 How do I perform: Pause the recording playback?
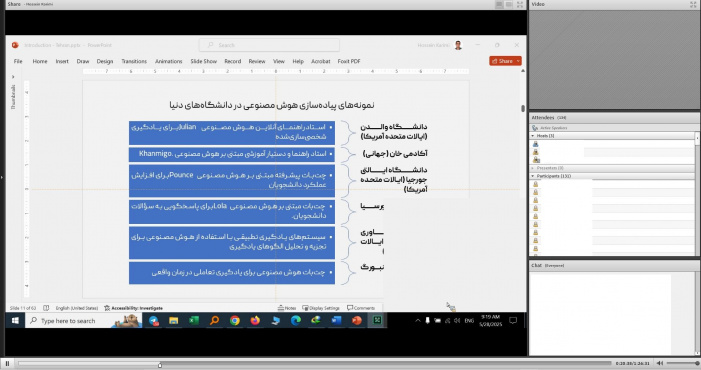click(7, 363)
